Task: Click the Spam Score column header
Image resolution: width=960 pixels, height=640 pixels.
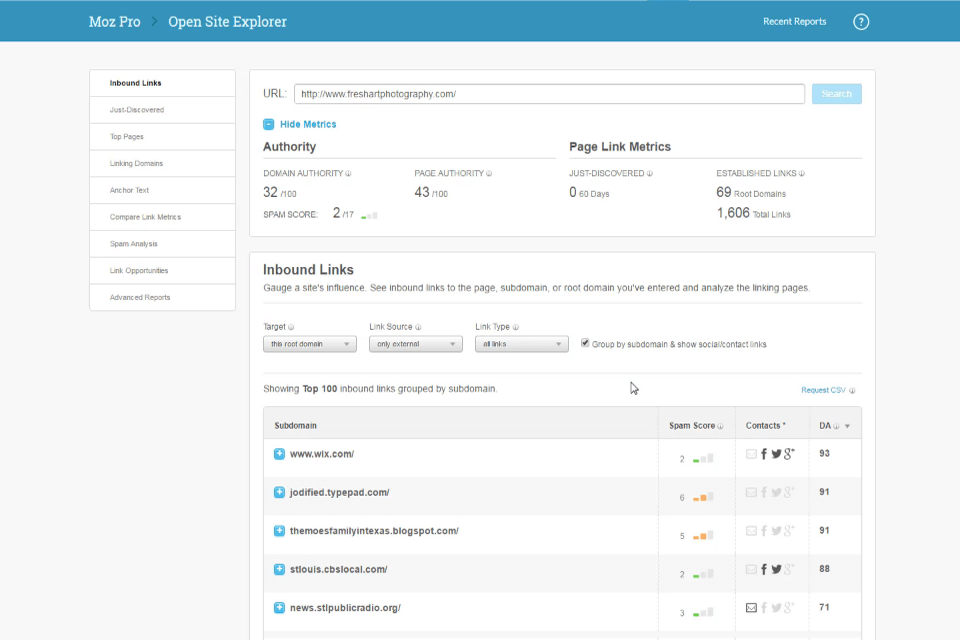Action: tap(692, 426)
